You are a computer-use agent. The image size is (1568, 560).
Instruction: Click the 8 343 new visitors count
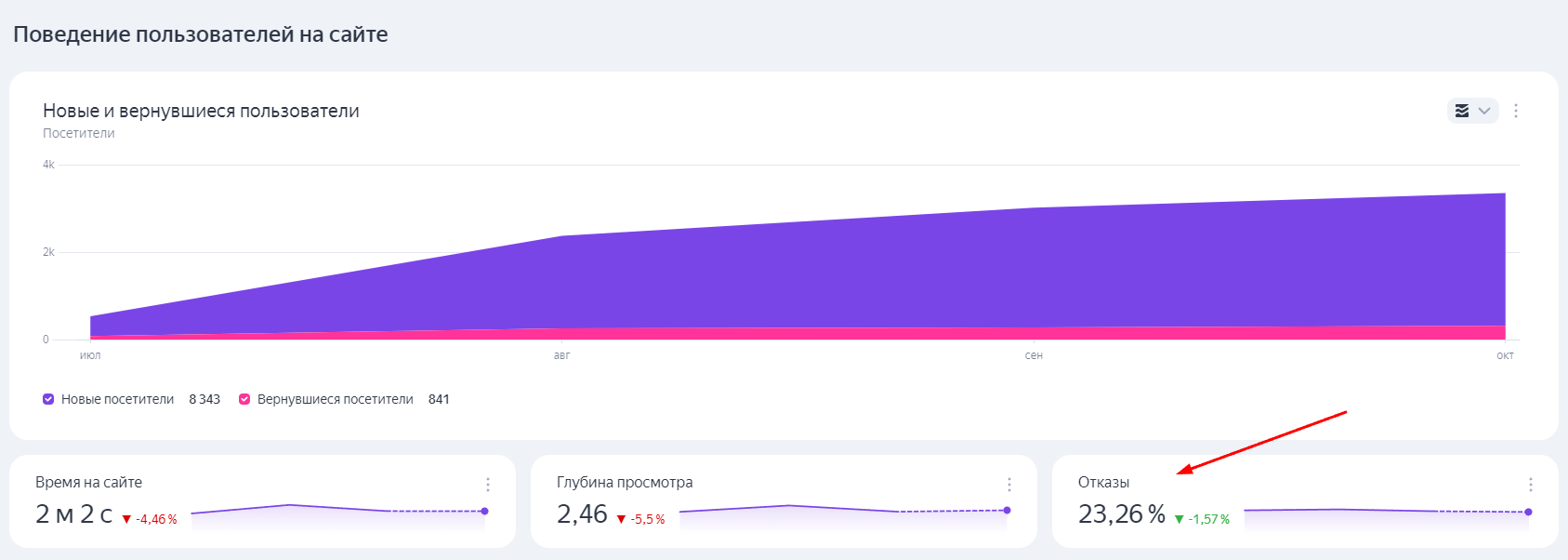tap(203, 398)
